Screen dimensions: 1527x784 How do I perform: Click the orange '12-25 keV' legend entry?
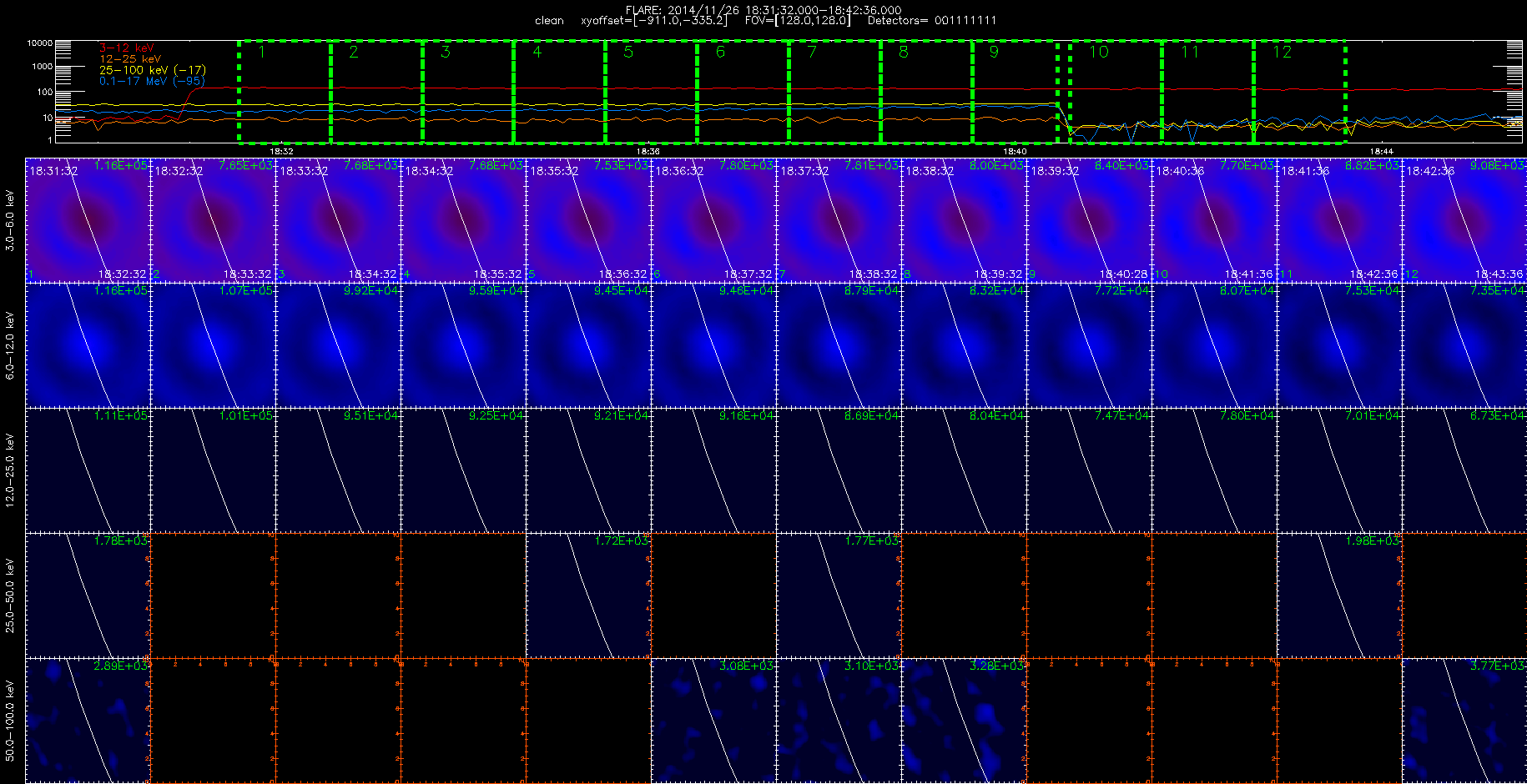pos(129,59)
